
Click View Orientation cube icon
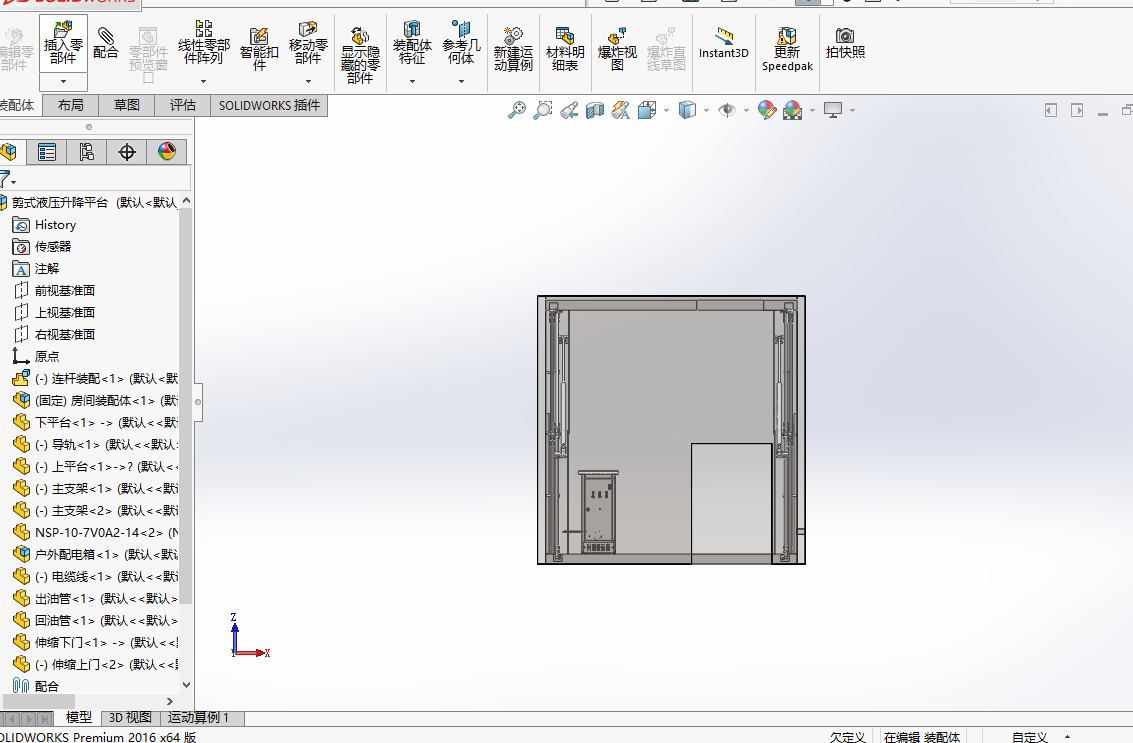[647, 110]
